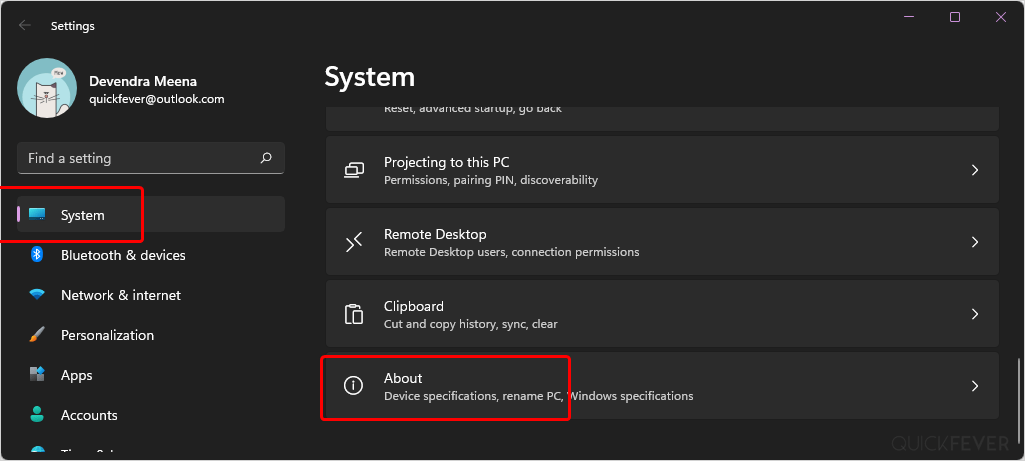Click the Devendra Meena account name
The image size is (1025, 461).
143,81
